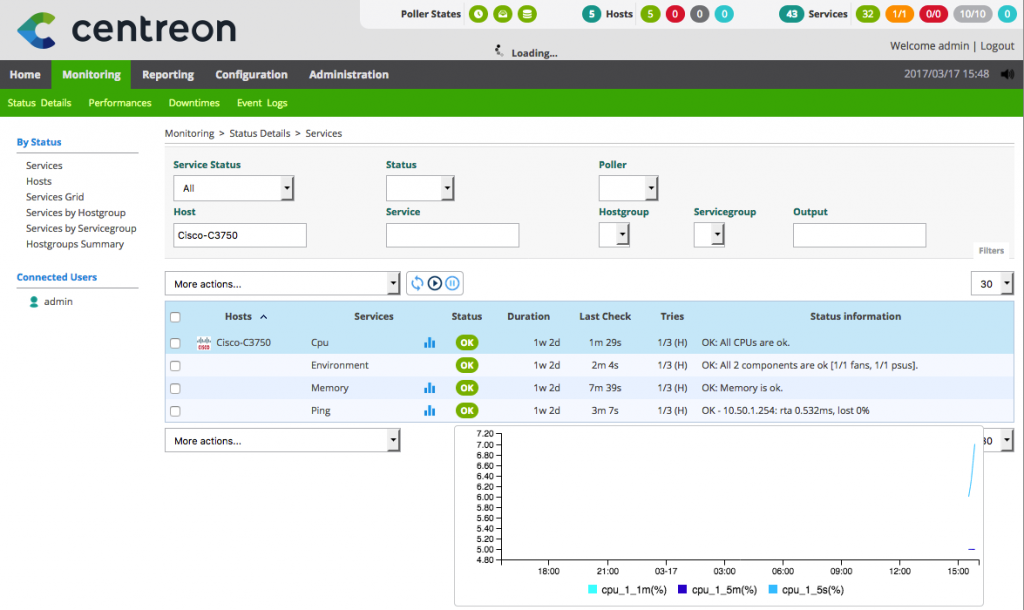Image resolution: width=1024 pixels, height=610 pixels.
Task: Click the grey services unknown 10/10 badge
Action: pos(972,14)
